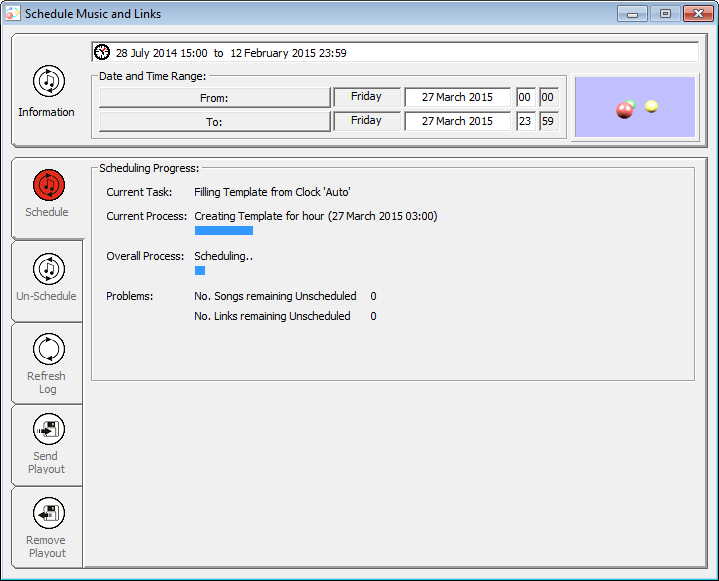Click the To minute field 59
Viewport: 719px width, 581px height.
[x=548, y=121]
